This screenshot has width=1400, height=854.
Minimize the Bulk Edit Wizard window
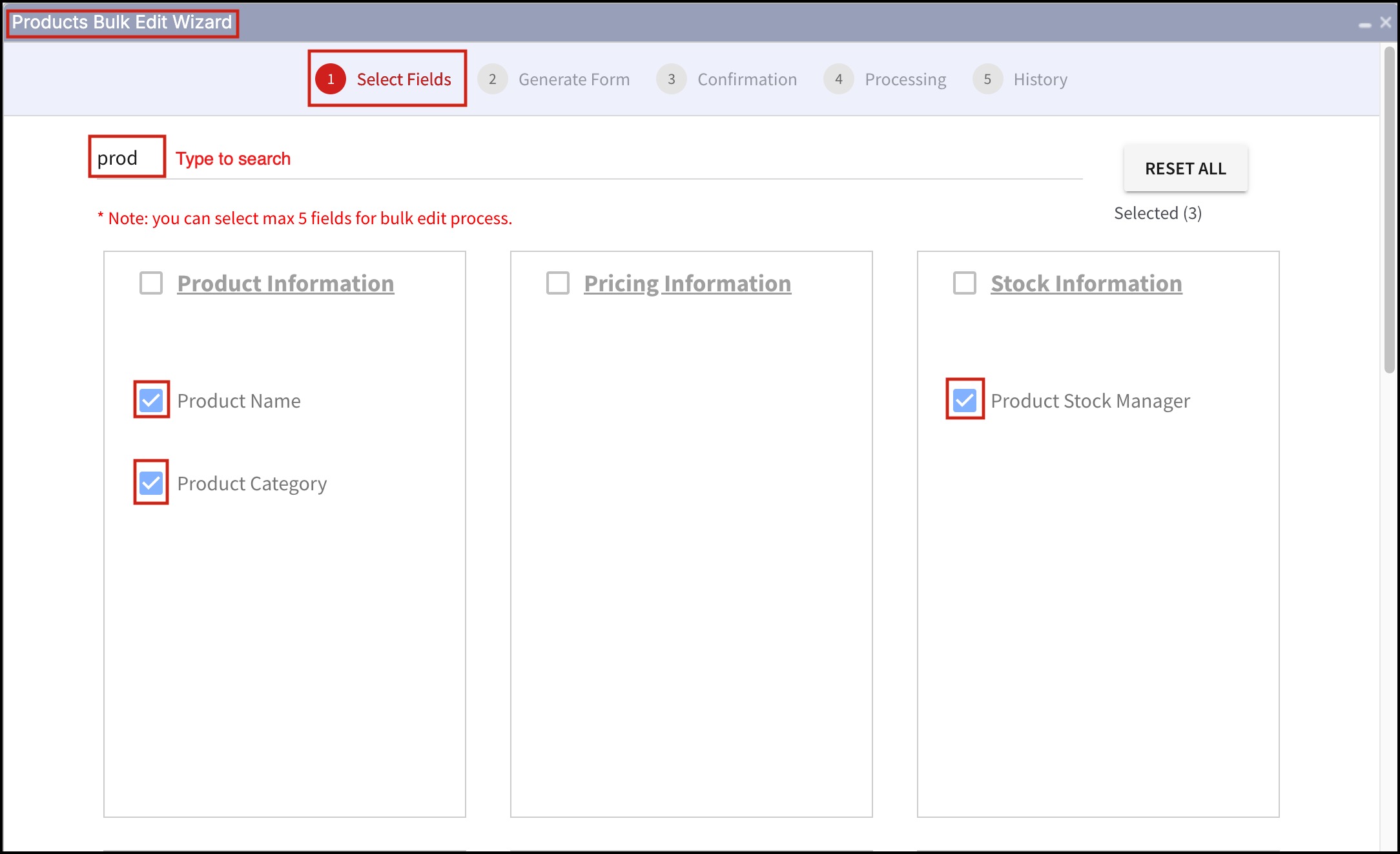click(x=1364, y=24)
